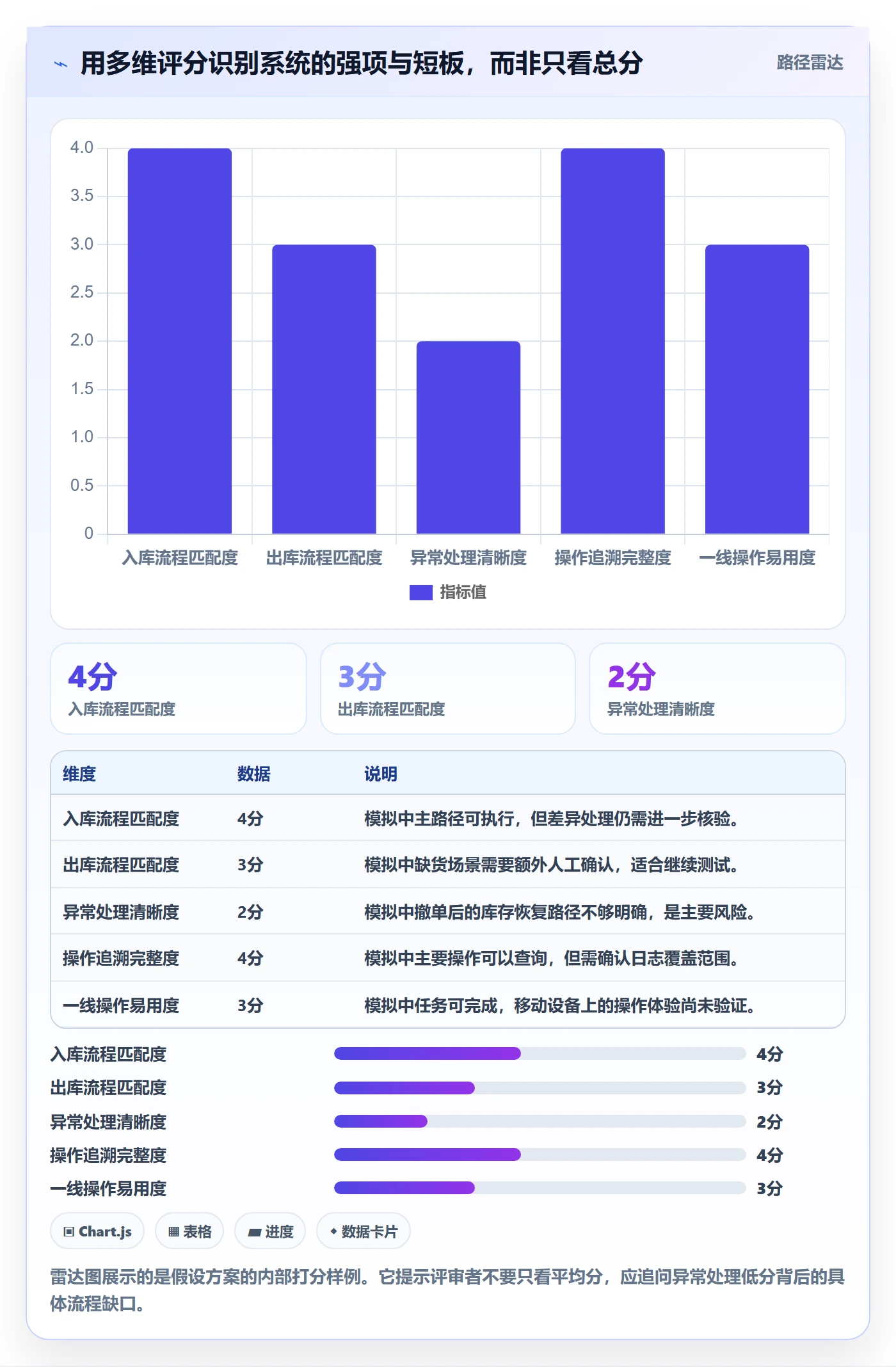Click description about 撤单后的库存恢复路径
896x1367 pixels.
pos(560,912)
